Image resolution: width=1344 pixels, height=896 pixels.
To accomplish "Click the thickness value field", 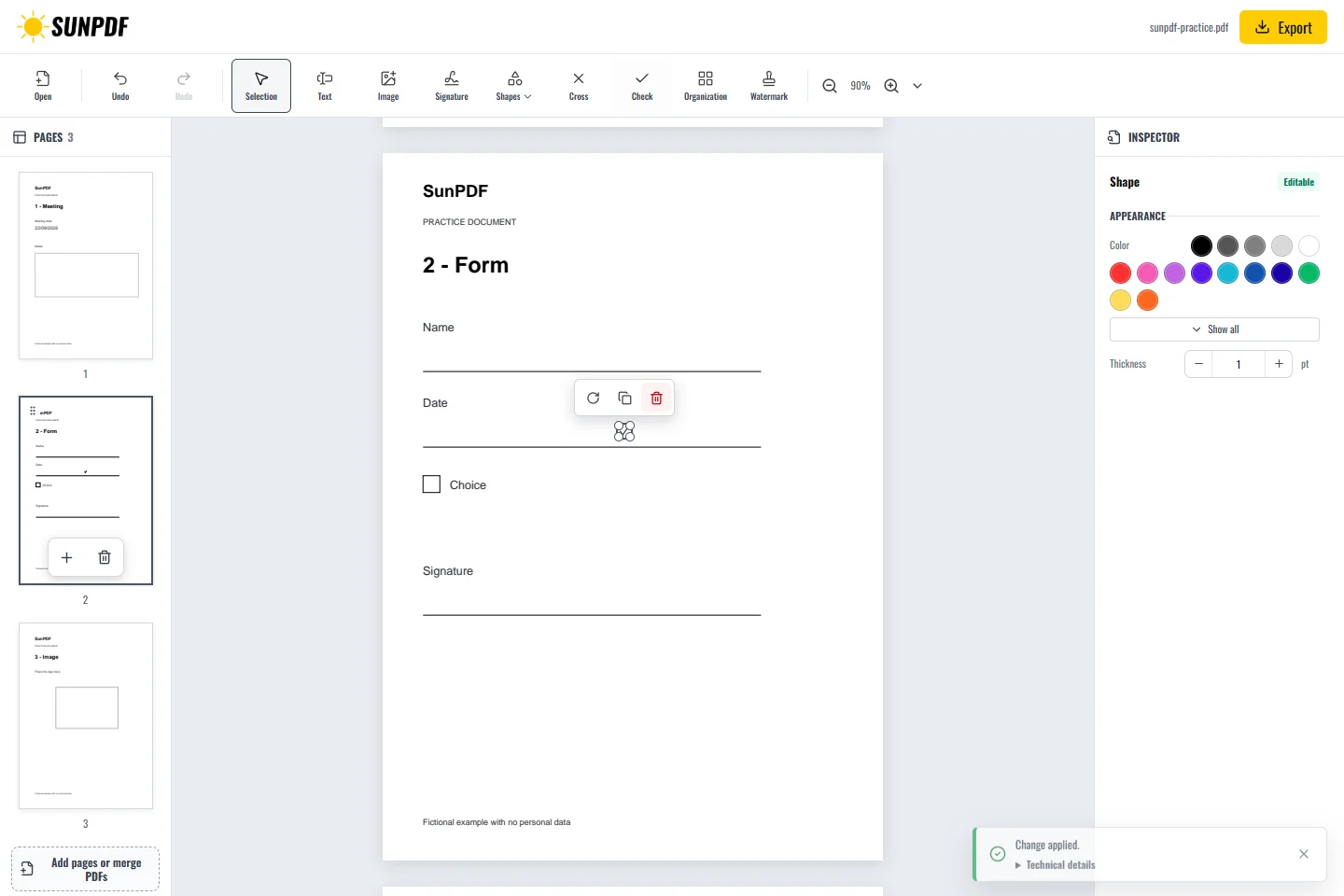I will [x=1239, y=364].
